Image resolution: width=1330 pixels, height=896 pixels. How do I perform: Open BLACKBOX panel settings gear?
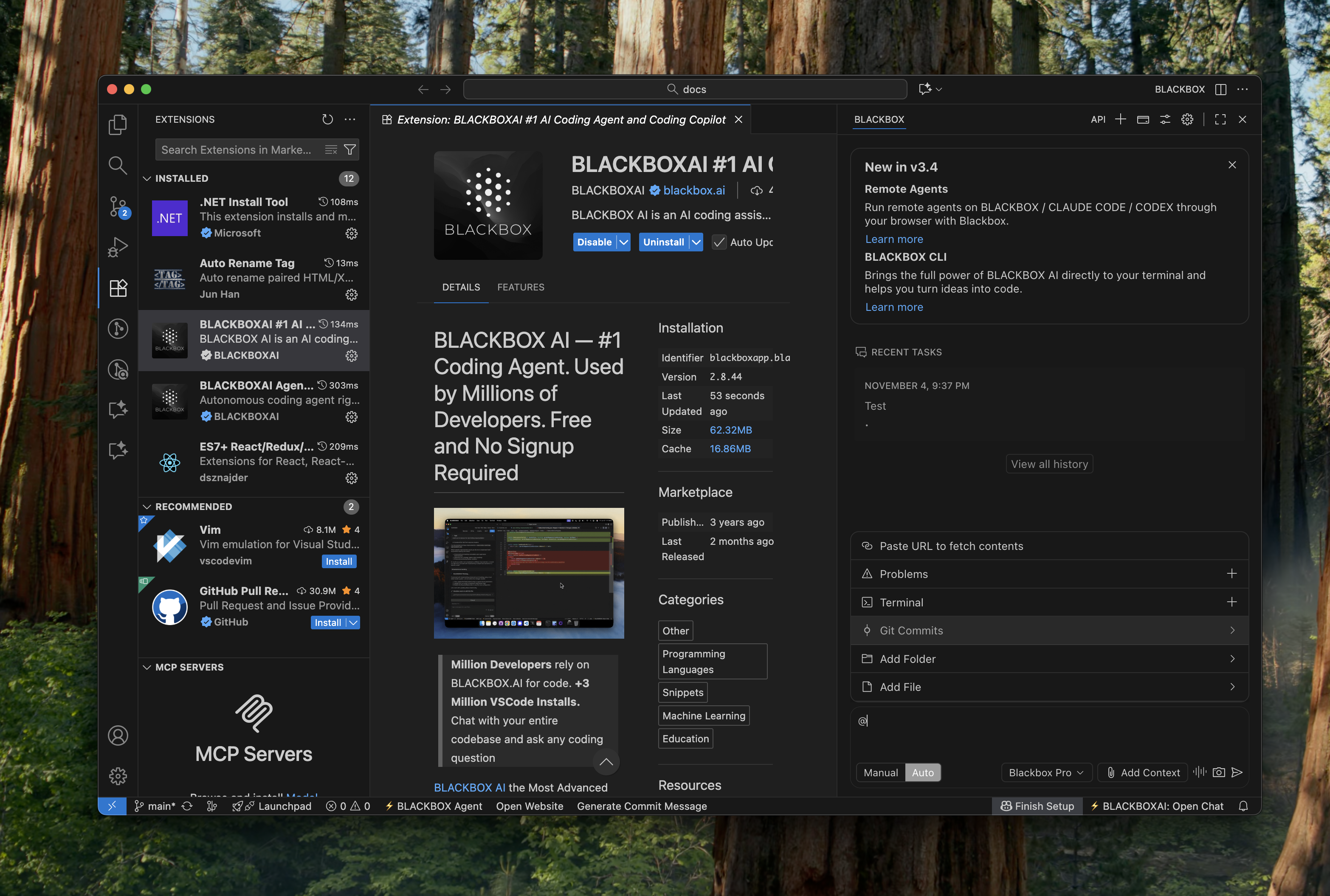click(1187, 119)
